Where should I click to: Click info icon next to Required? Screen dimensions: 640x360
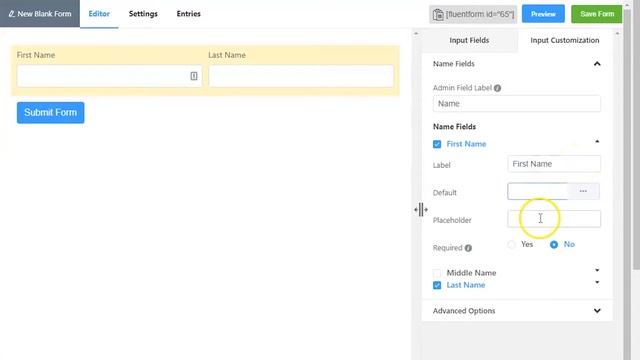[x=468, y=248]
